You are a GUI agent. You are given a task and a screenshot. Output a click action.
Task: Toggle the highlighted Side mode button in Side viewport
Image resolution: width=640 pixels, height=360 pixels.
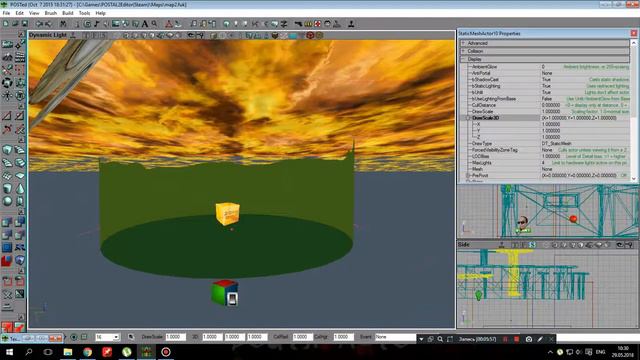[x=532, y=245]
